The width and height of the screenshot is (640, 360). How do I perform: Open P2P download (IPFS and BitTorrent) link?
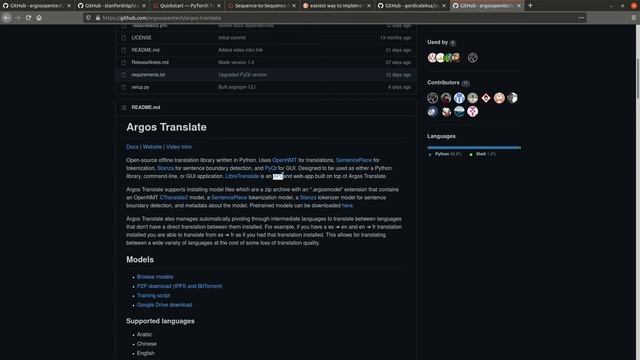click(x=180, y=286)
